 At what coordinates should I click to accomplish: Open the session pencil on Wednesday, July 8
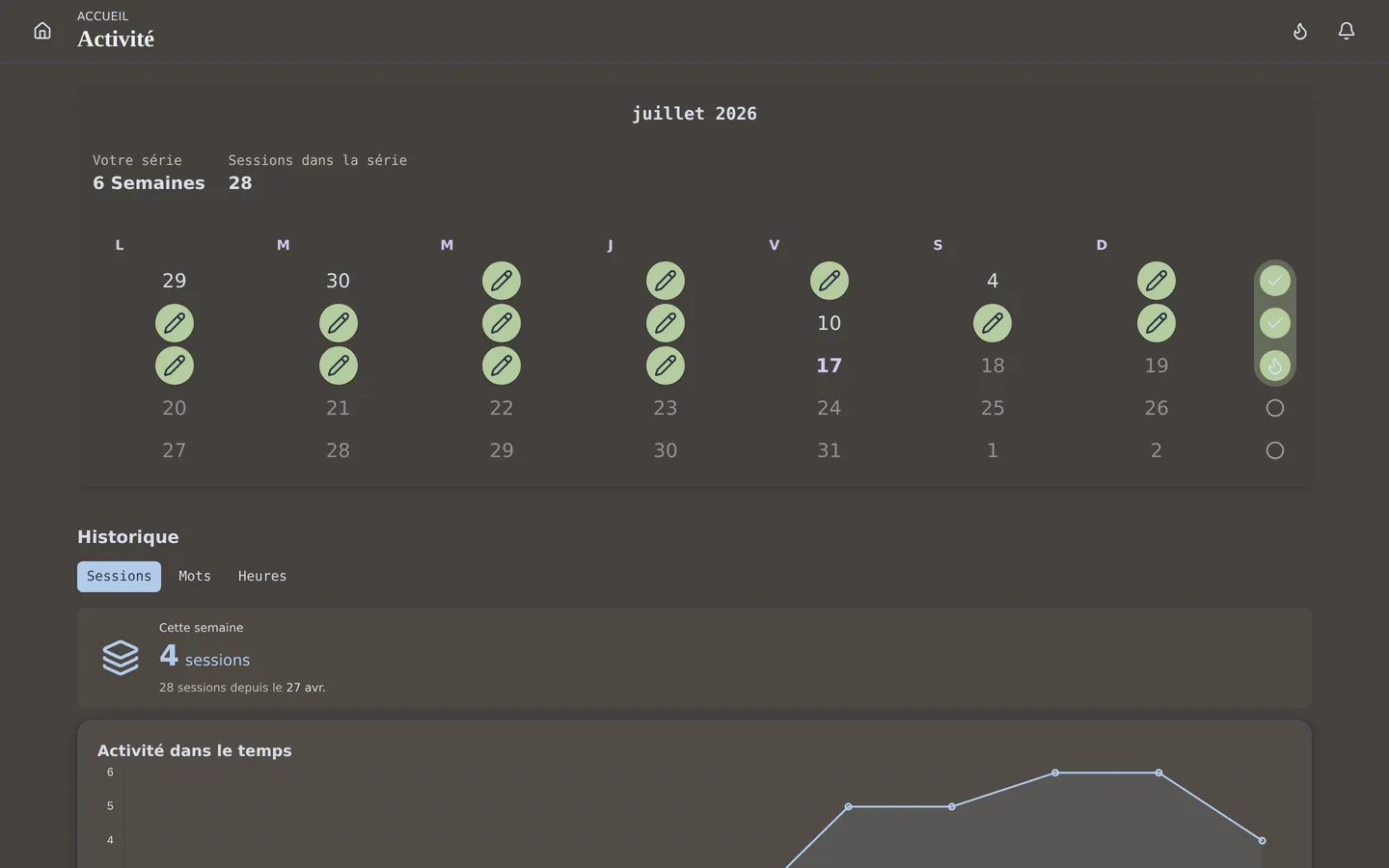coord(502,323)
